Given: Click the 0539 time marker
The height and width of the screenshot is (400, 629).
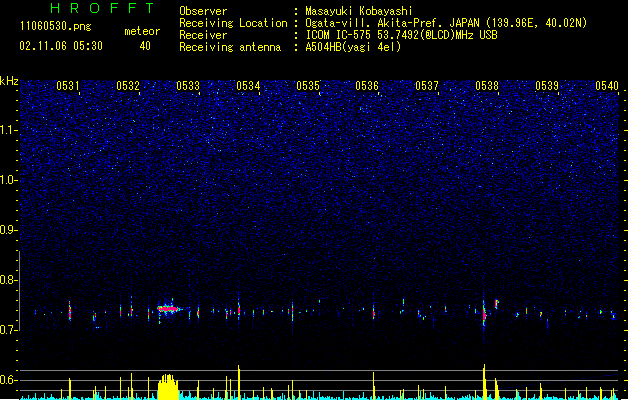Looking at the screenshot, I should point(547,86).
